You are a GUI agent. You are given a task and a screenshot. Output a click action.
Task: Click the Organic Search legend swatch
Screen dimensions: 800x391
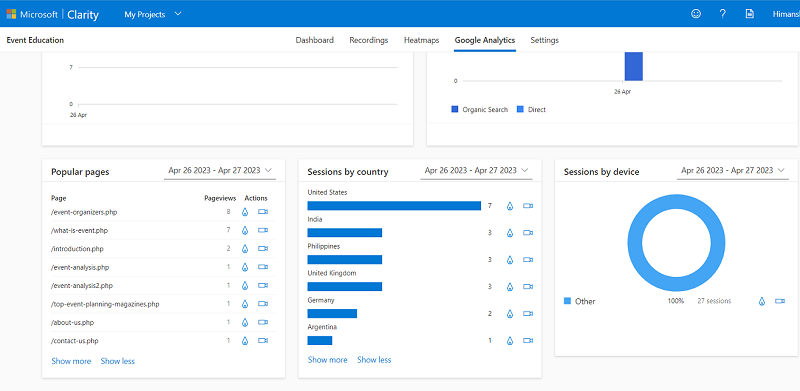click(455, 109)
